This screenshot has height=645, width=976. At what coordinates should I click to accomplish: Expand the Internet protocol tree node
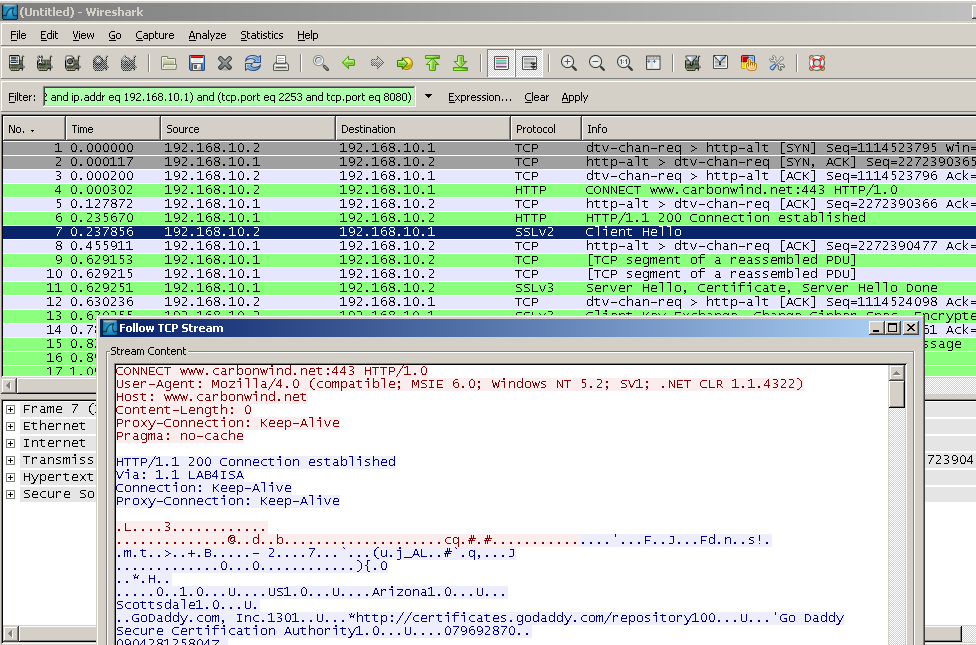pos(10,443)
